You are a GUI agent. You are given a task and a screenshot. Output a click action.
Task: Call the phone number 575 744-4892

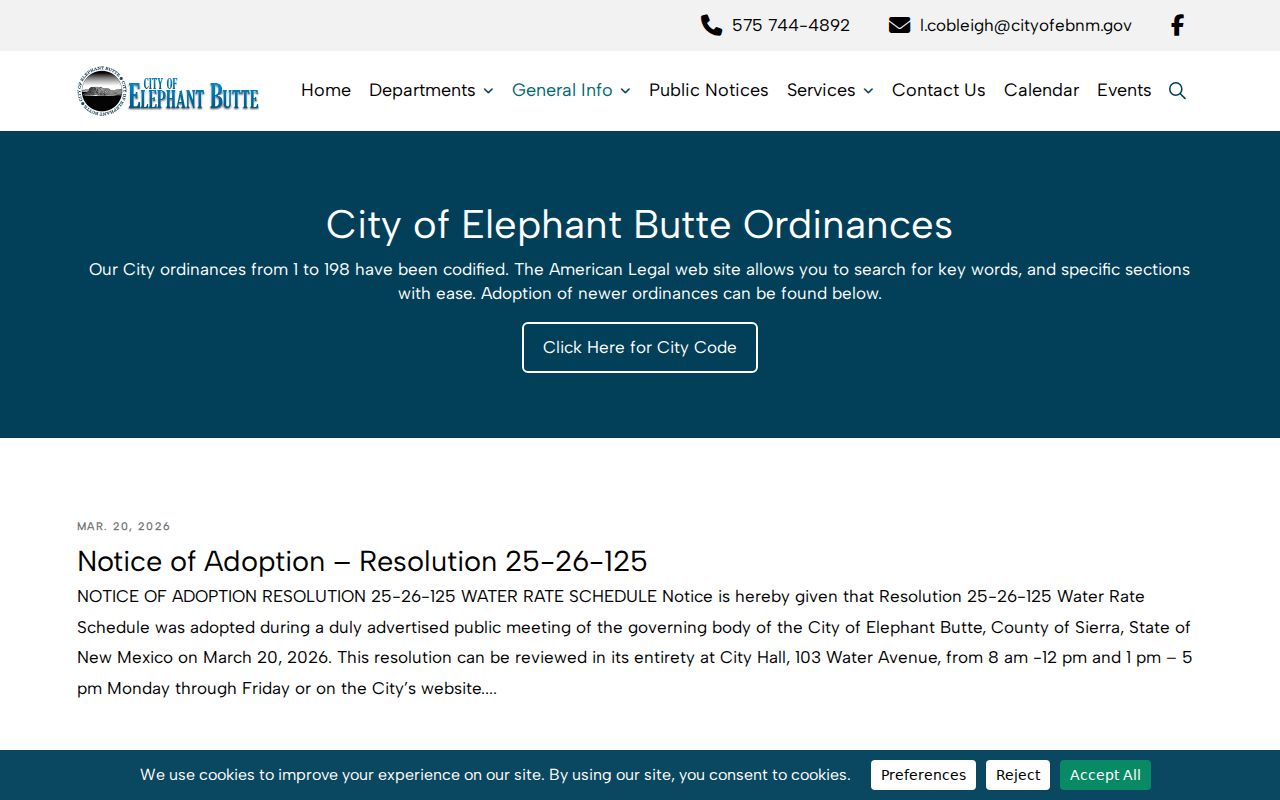(x=791, y=25)
